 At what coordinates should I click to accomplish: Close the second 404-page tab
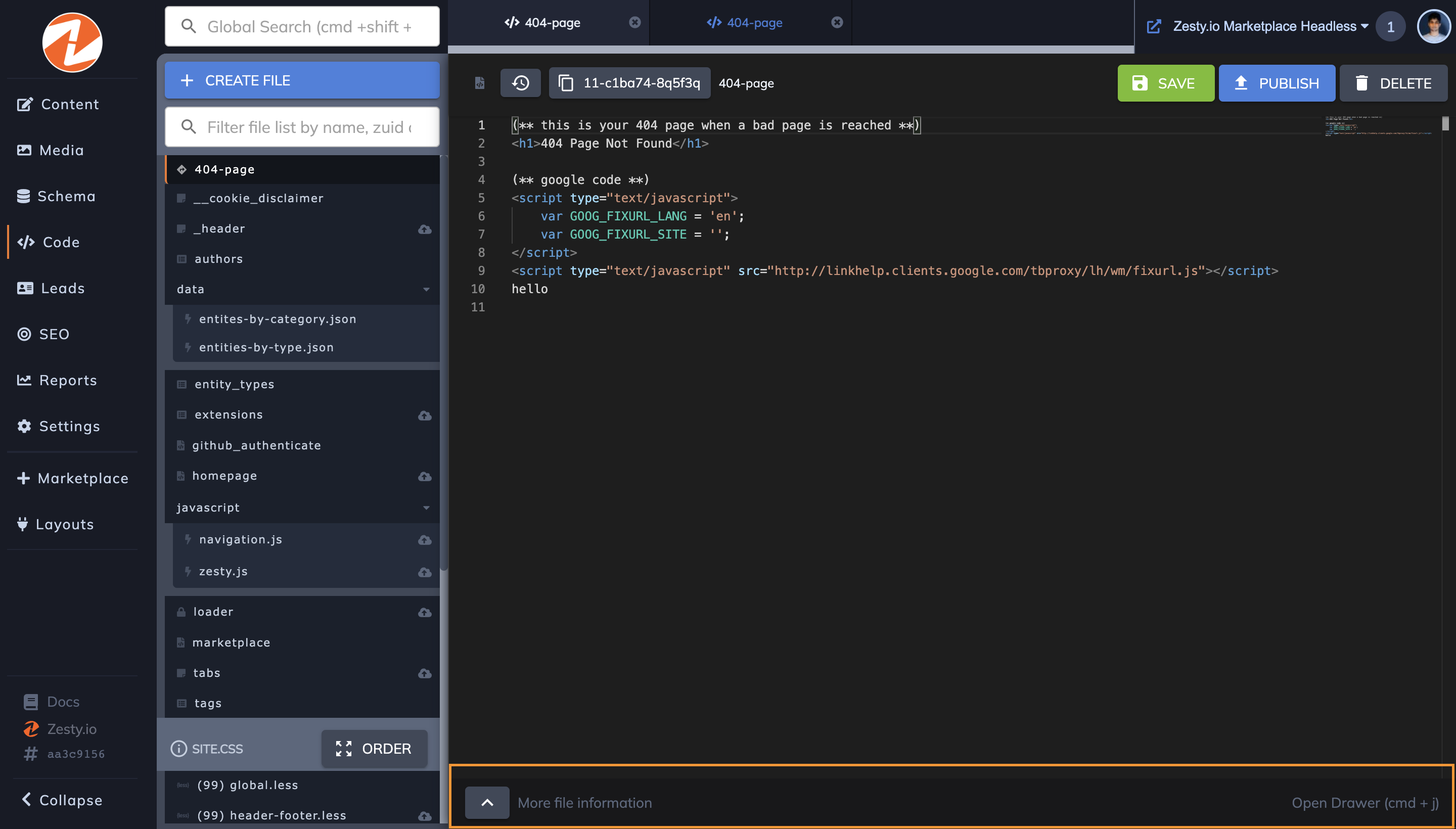click(837, 22)
